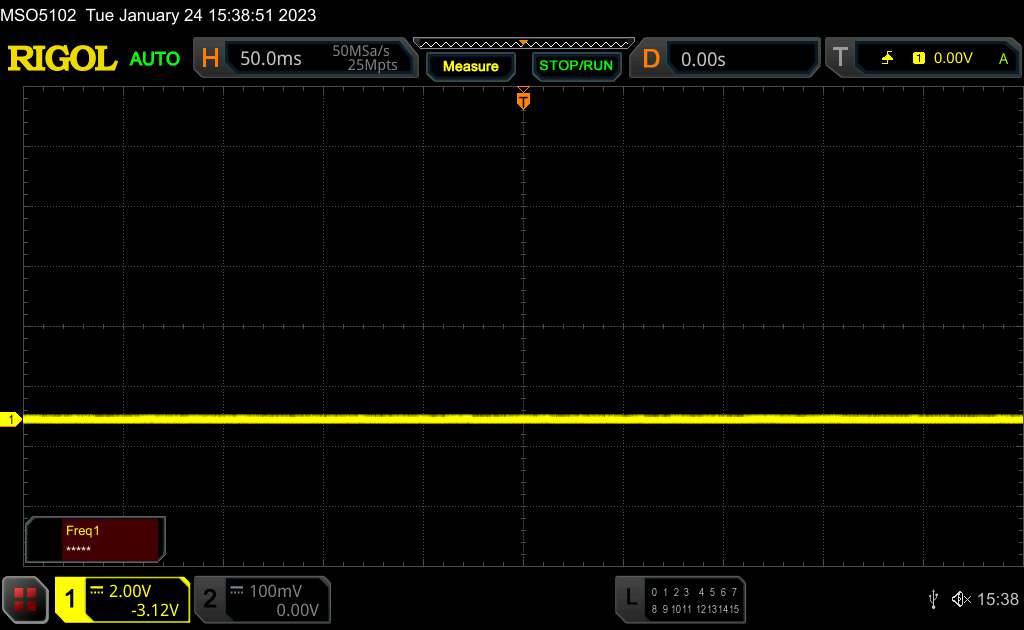
Task: Click the RIGOL logo
Action: coord(62,59)
